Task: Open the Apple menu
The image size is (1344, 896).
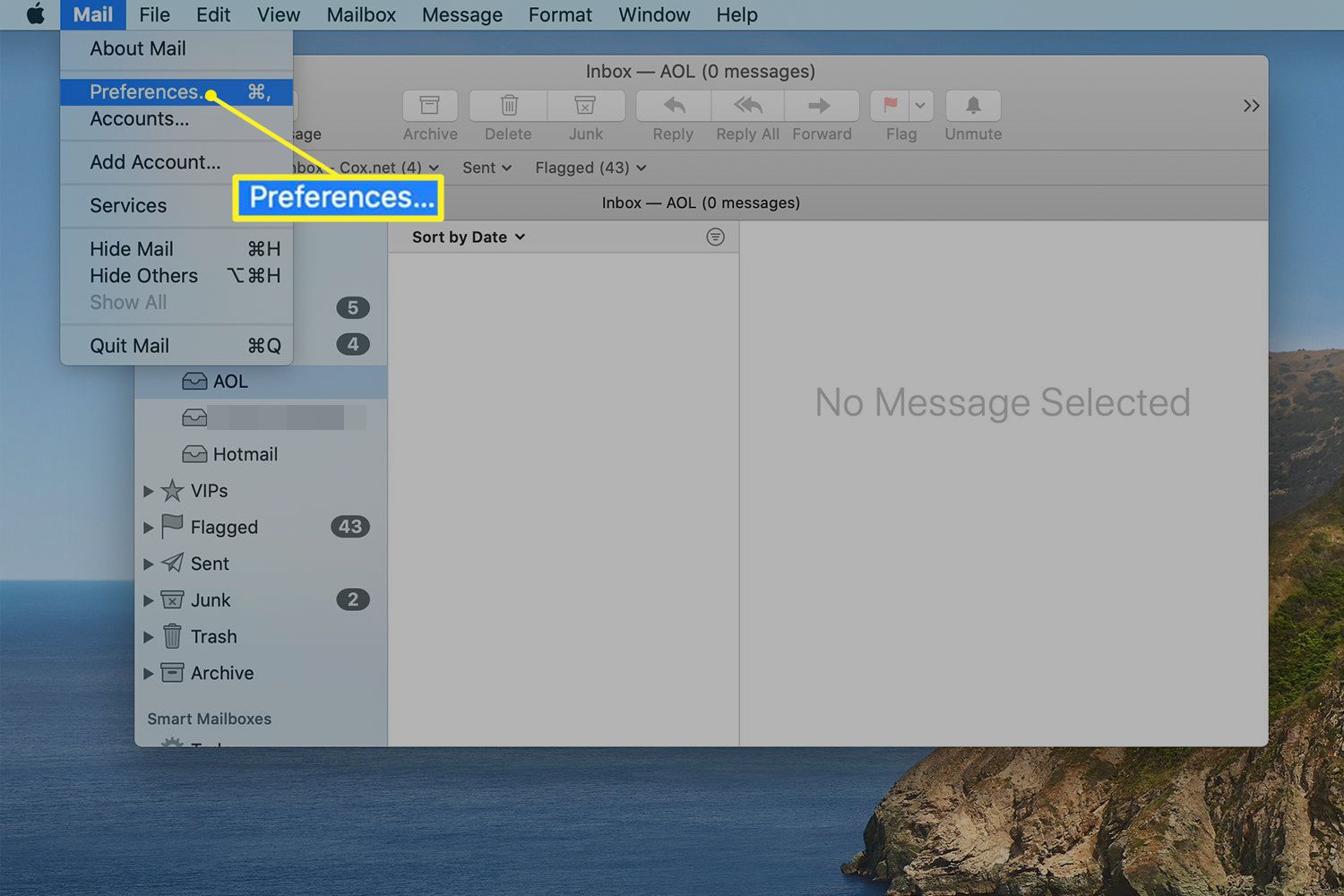Action: tap(36, 14)
